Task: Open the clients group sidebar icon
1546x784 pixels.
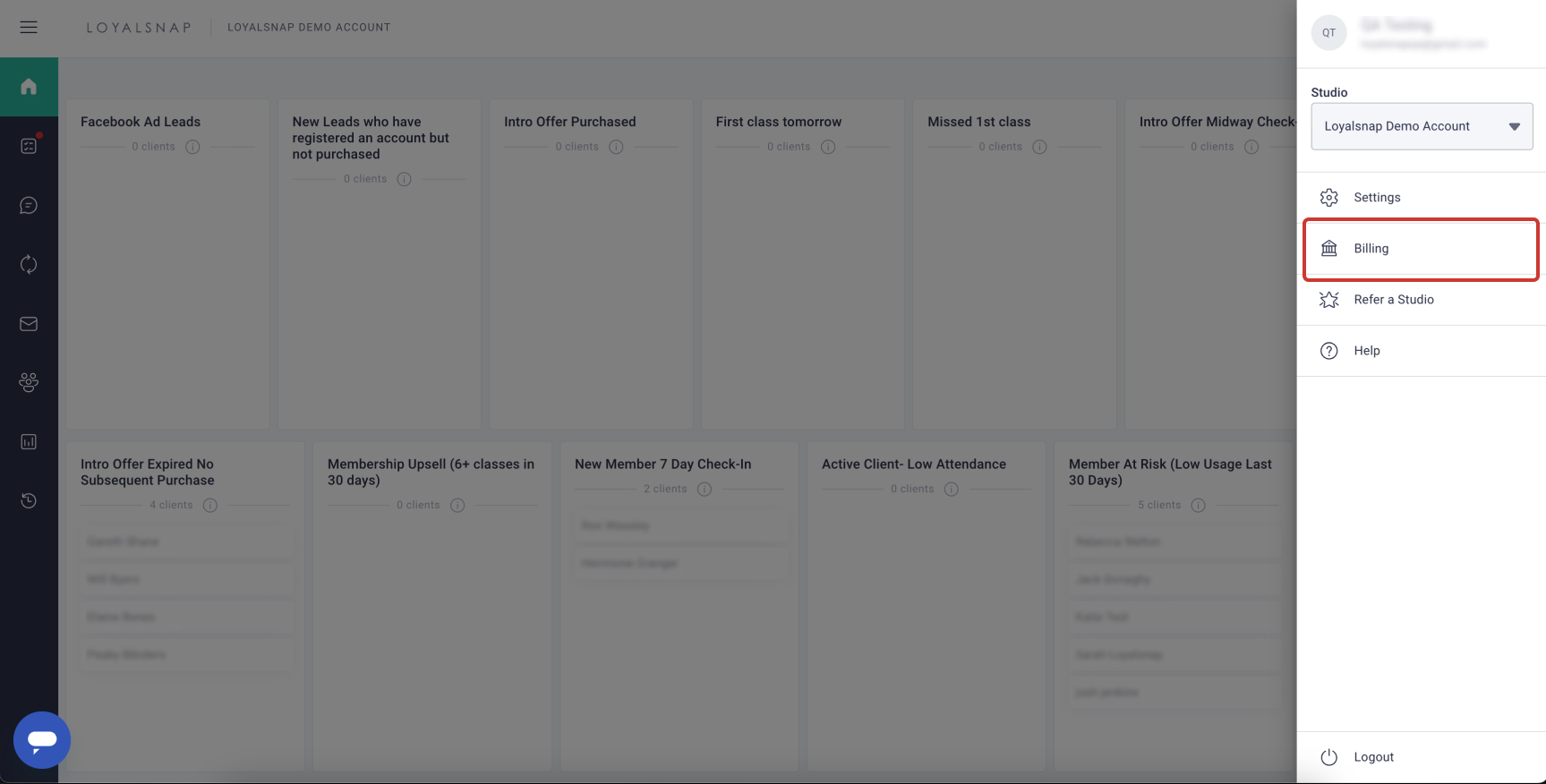Action: click(29, 382)
